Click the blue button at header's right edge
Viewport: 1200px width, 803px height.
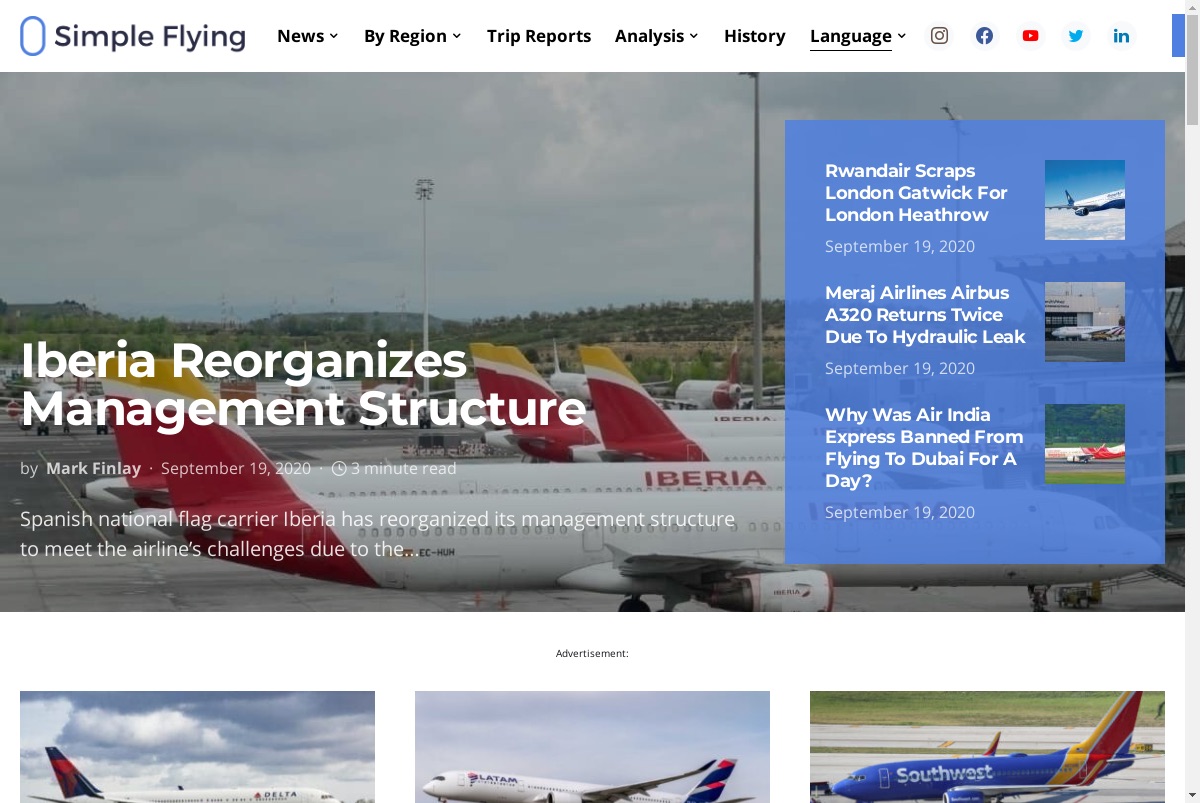1178,36
